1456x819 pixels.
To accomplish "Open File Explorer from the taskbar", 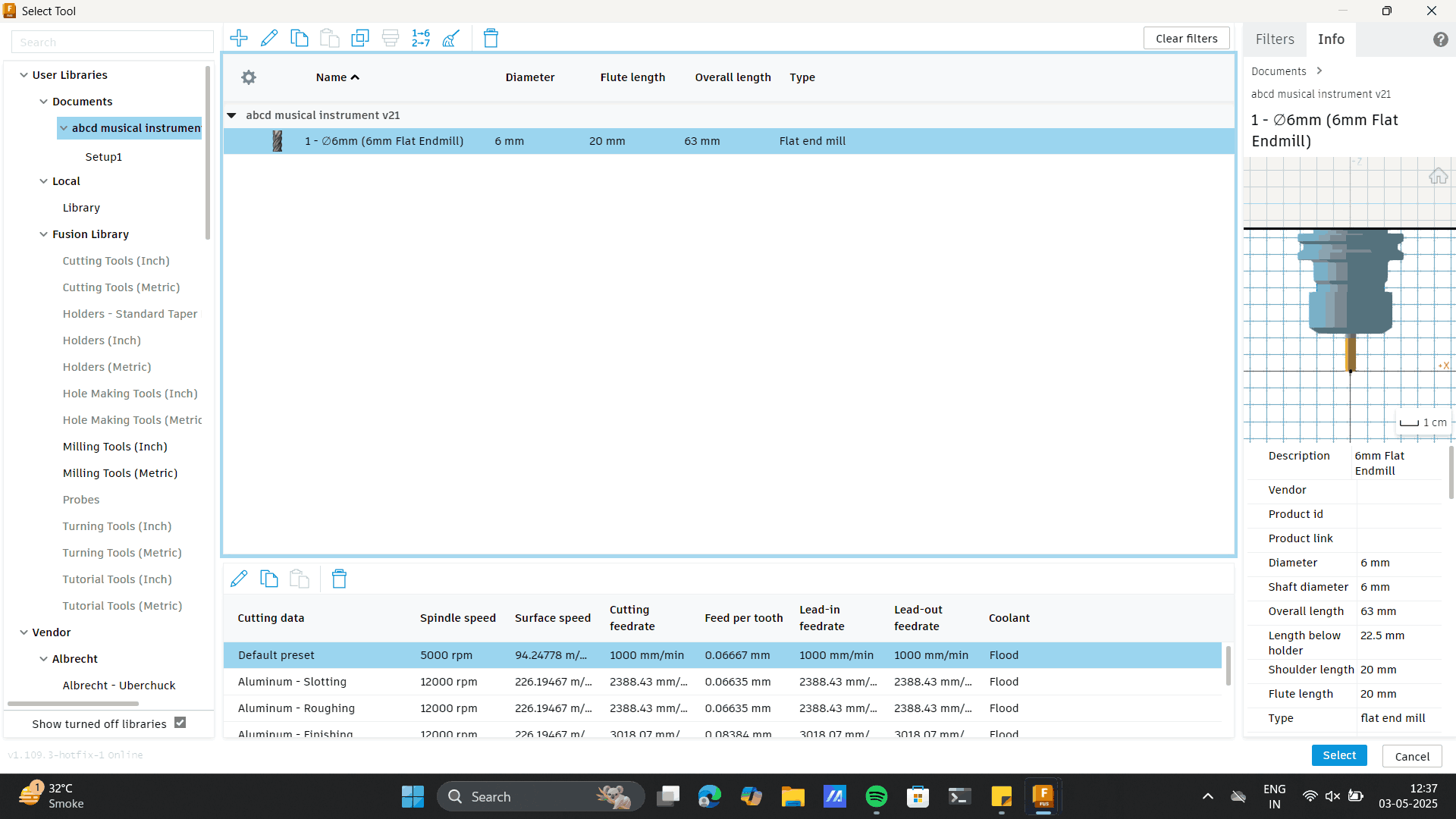I will 793,796.
